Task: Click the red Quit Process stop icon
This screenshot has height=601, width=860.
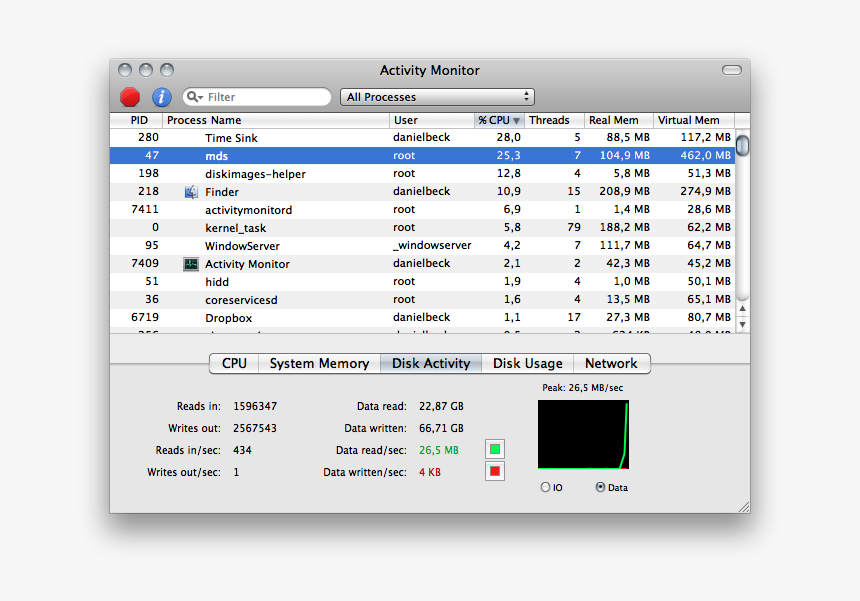Action: tap(130, 97)
